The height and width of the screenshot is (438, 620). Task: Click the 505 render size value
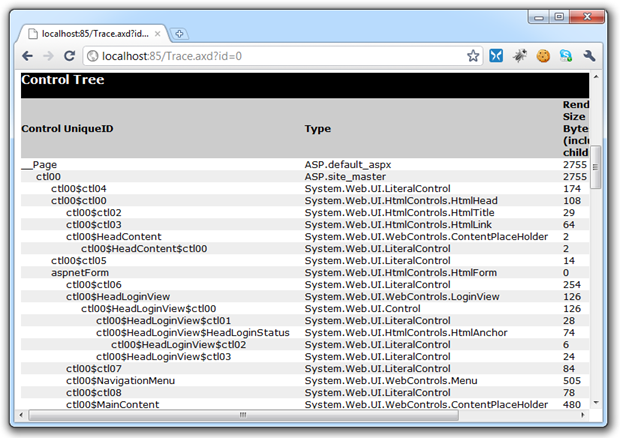tap(572, 381)
